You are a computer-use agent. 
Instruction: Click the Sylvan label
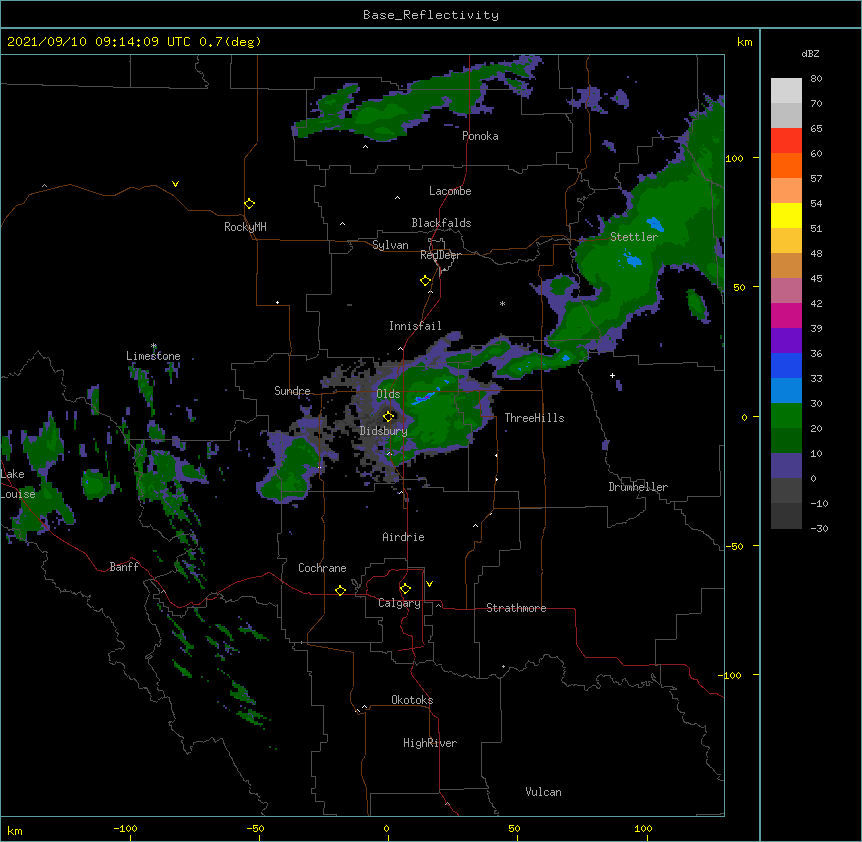pos(390,245)
